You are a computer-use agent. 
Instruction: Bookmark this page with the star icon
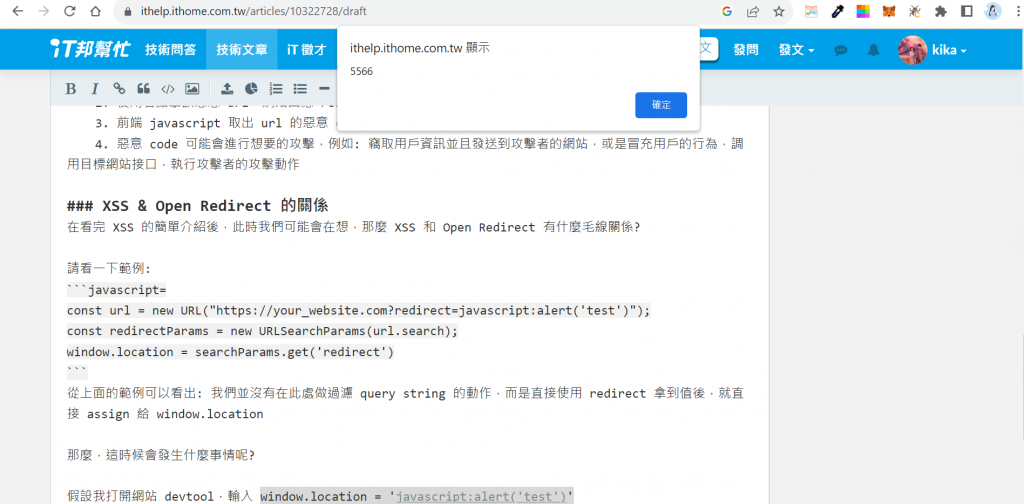click(778, 11)
